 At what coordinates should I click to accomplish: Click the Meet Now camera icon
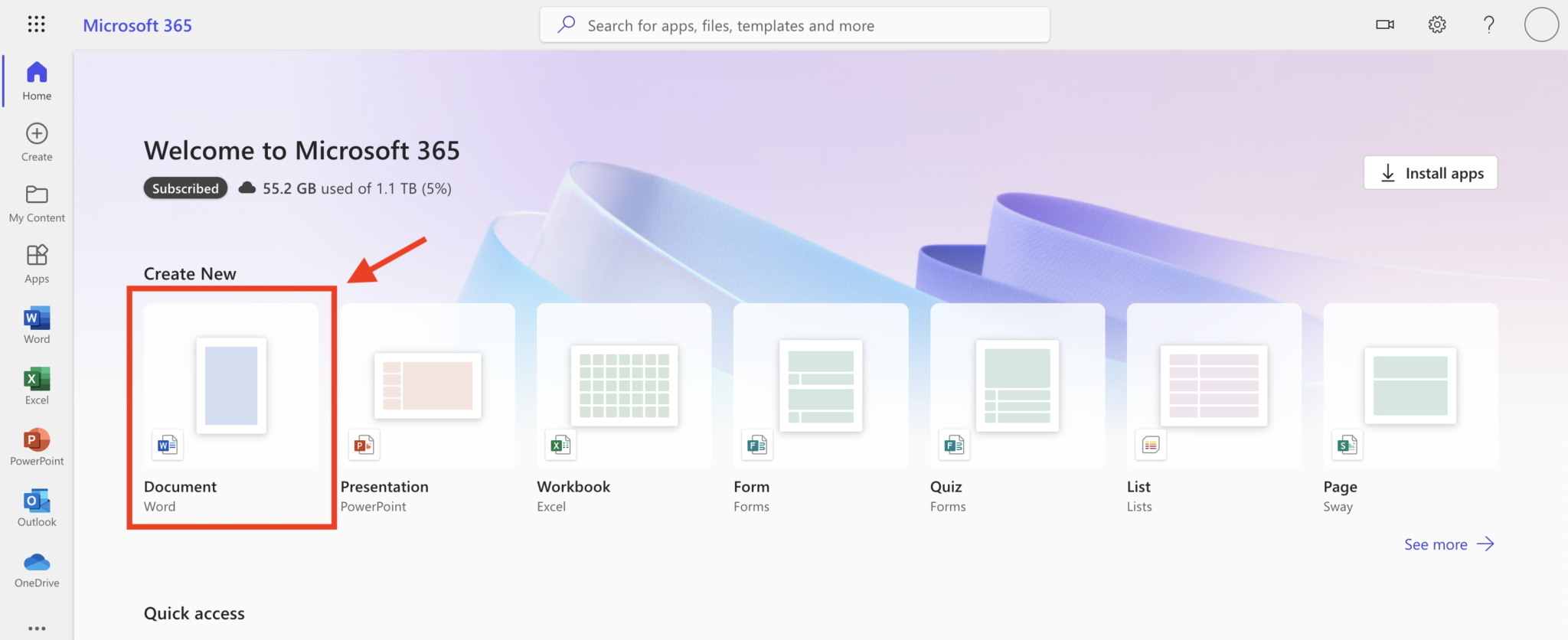point(1385,24)
